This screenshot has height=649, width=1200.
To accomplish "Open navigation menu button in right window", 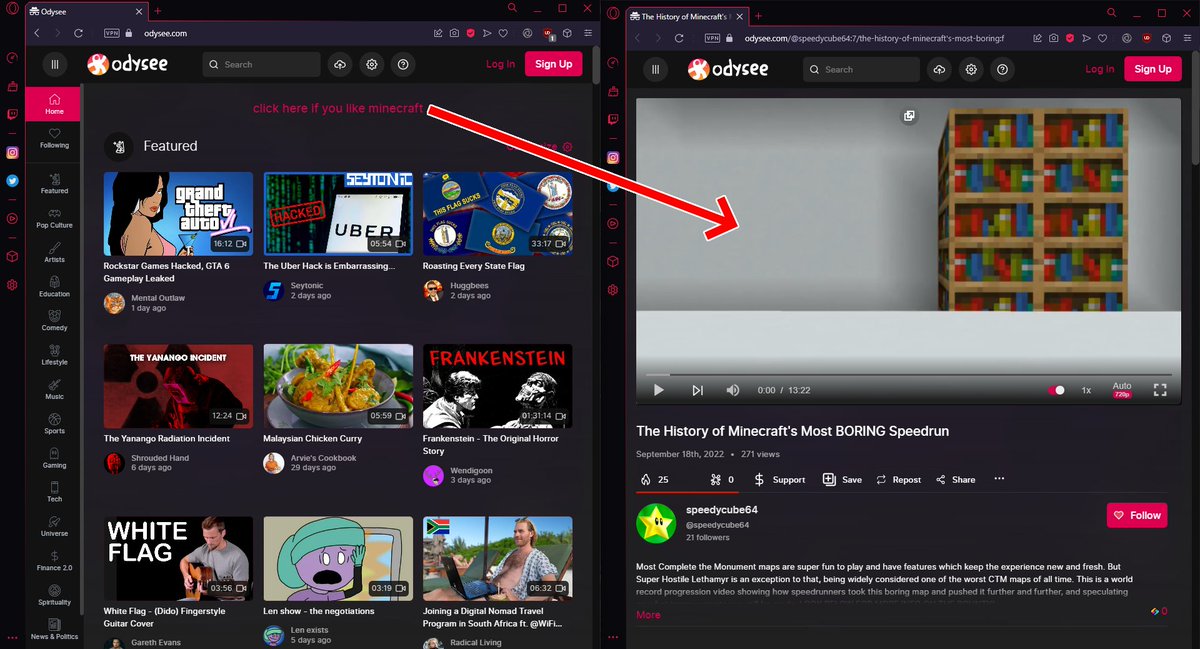I will coord(655,69).
